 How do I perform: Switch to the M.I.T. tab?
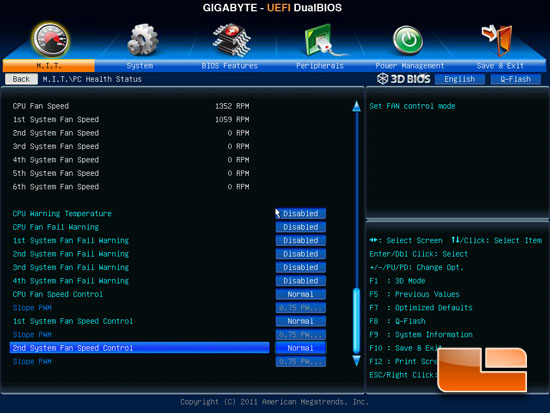click(48, 66)
